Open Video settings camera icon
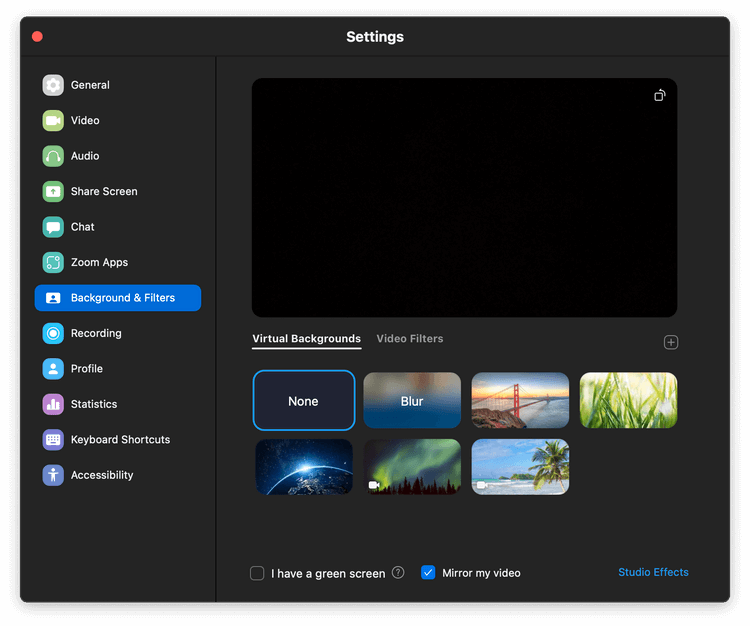Viewport: 750px width, 626px height. point(53,121)
